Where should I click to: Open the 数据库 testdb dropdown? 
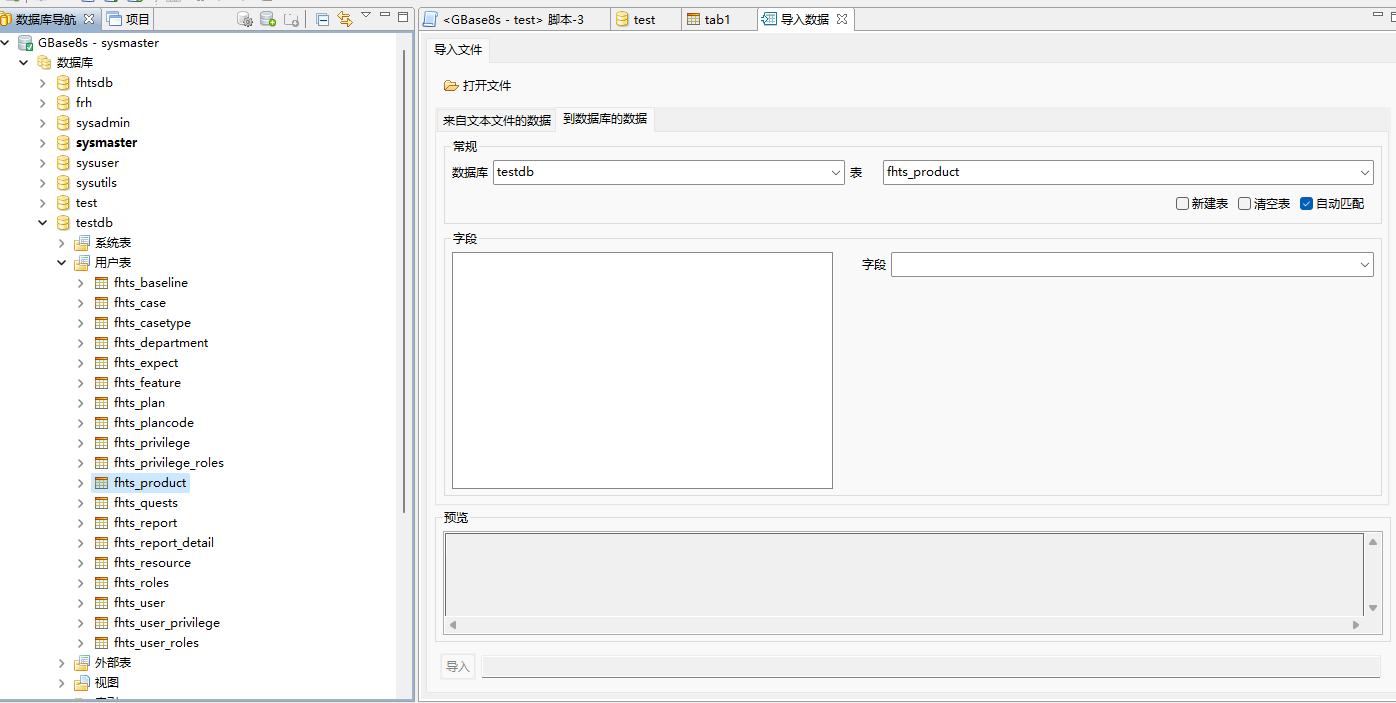coord(837,172)
